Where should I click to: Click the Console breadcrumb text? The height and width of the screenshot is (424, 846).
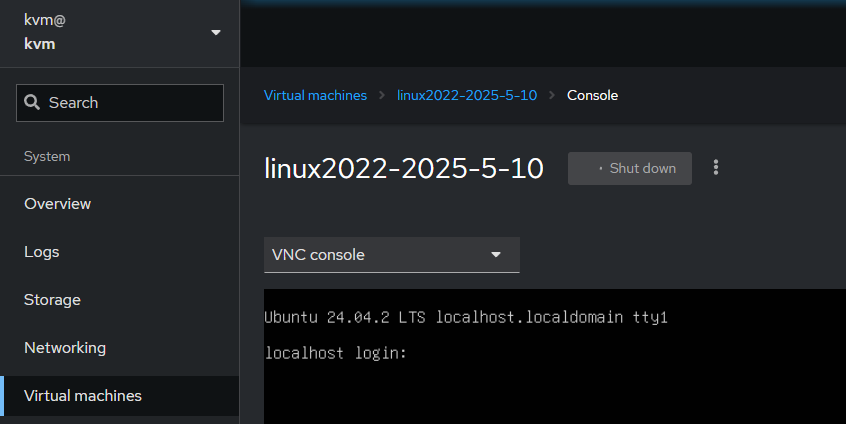592,95
